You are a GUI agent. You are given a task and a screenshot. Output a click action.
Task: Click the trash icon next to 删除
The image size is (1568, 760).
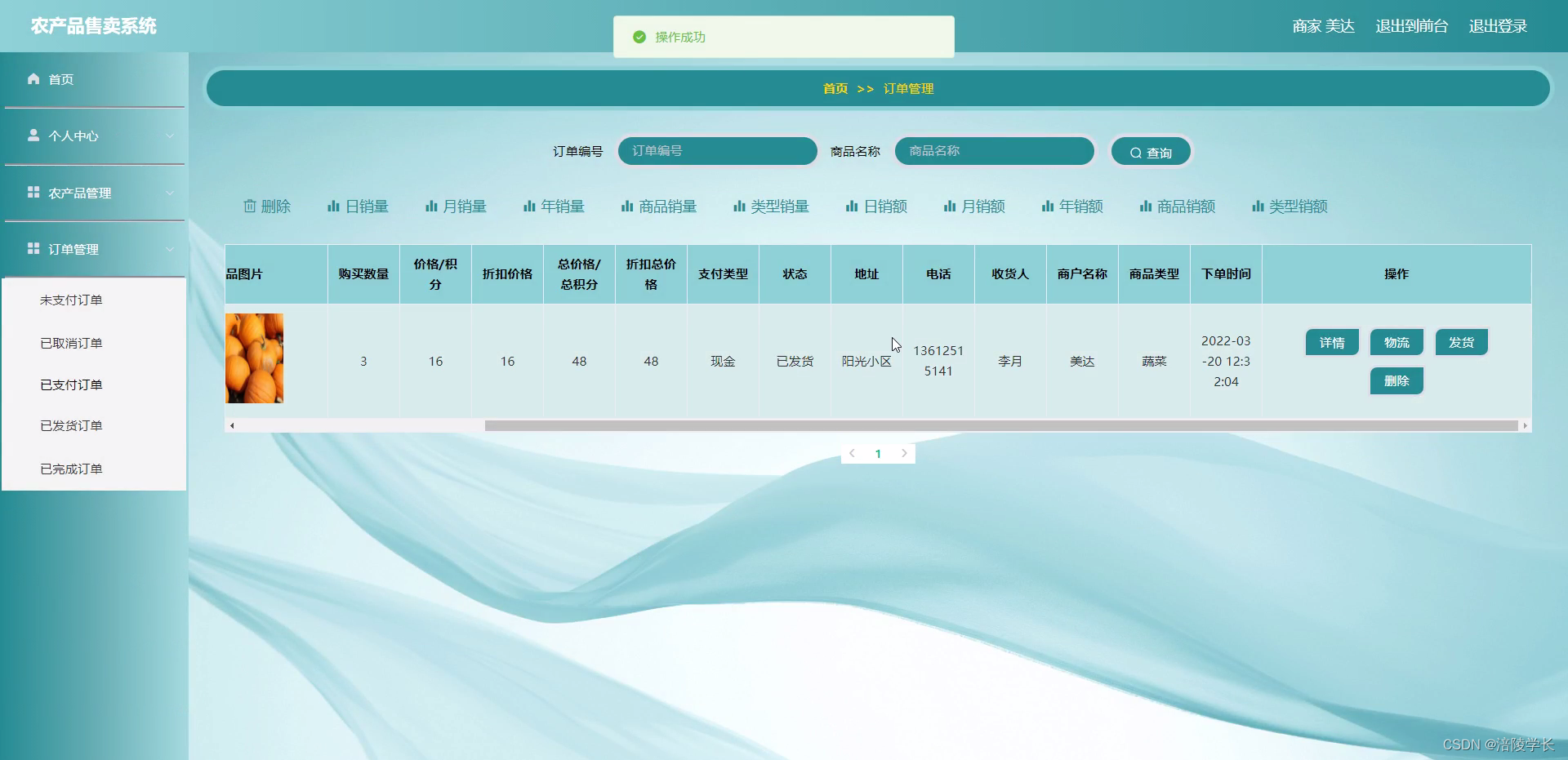(250, 207)
